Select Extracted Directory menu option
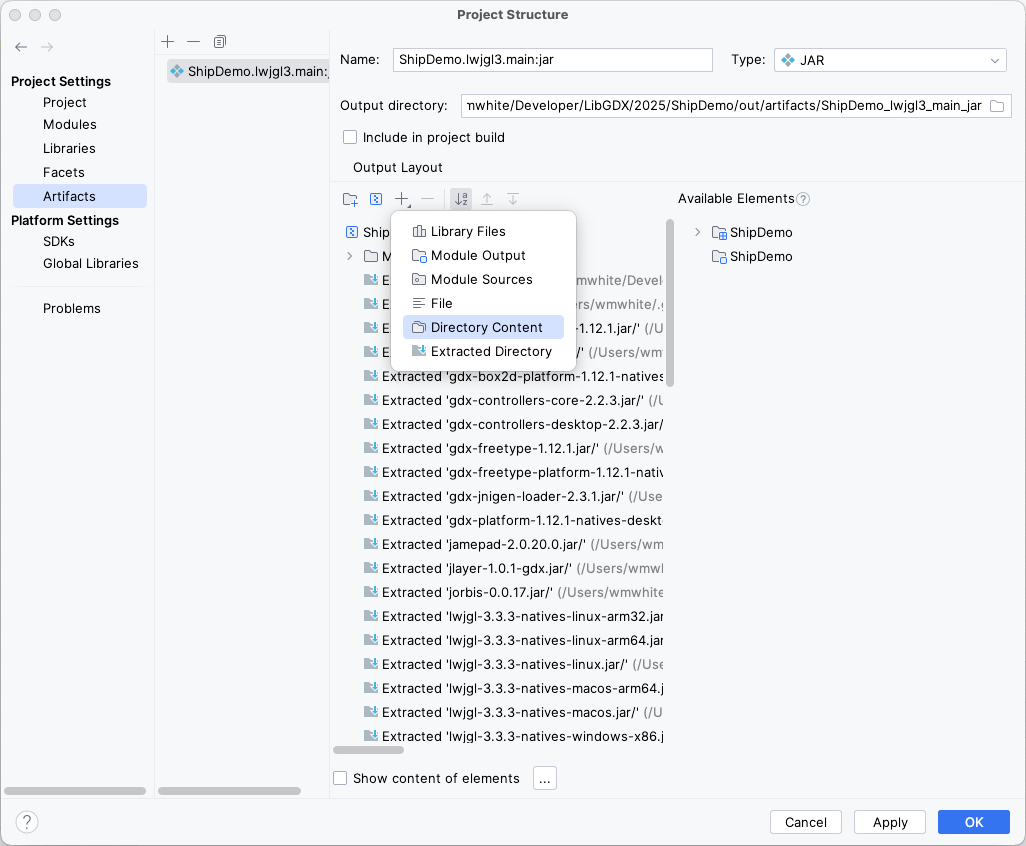The width and height of the screenshot is (1026, 846). (490, 351)
